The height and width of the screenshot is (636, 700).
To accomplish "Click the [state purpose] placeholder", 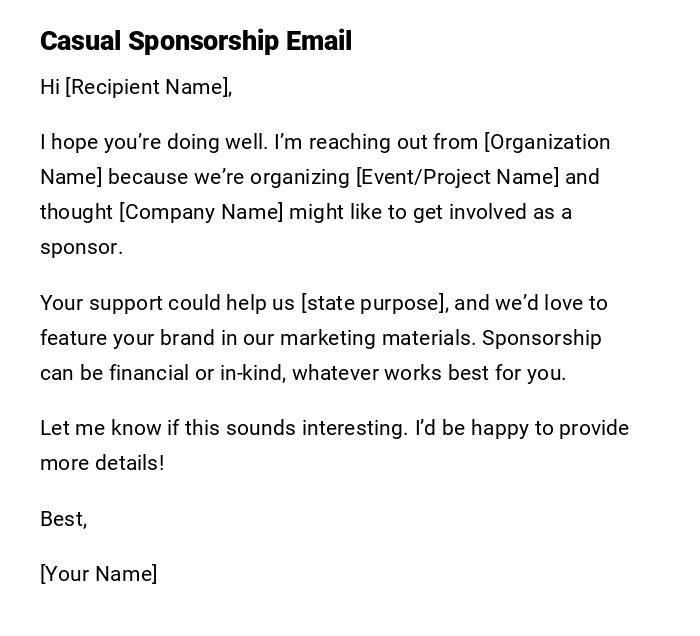I will point(373,303).
